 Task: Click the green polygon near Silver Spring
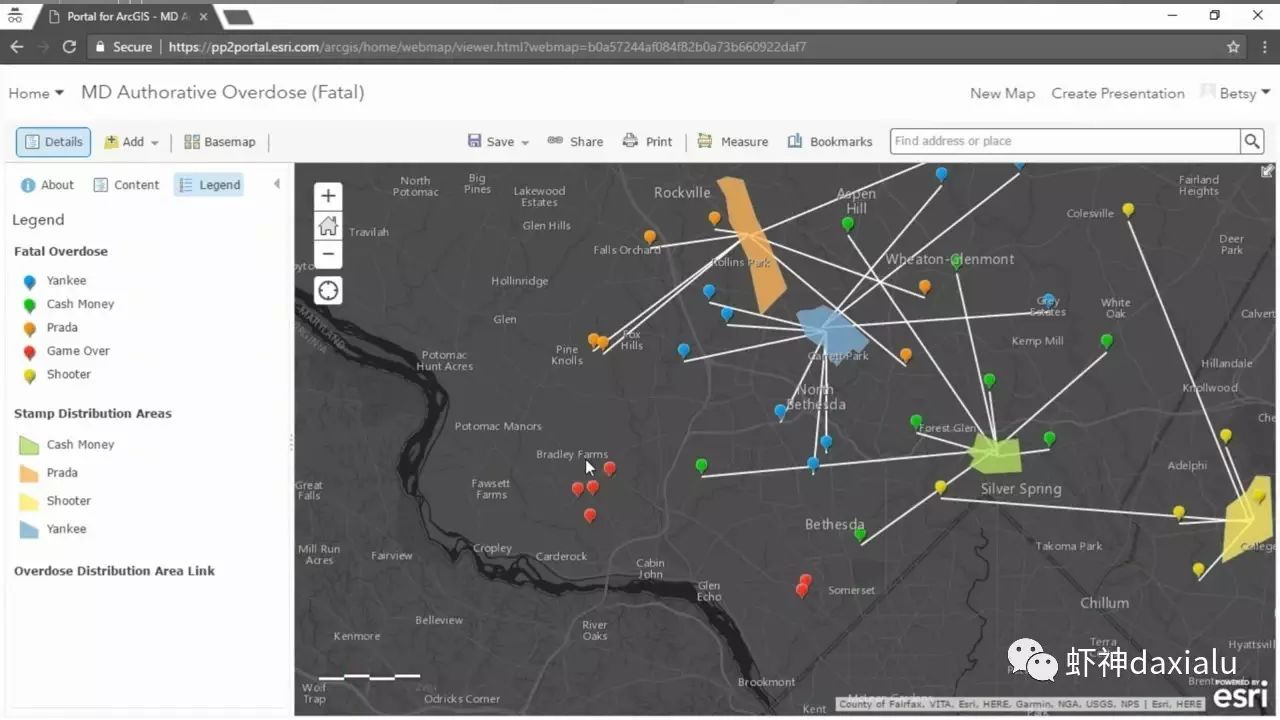(996, 455)
